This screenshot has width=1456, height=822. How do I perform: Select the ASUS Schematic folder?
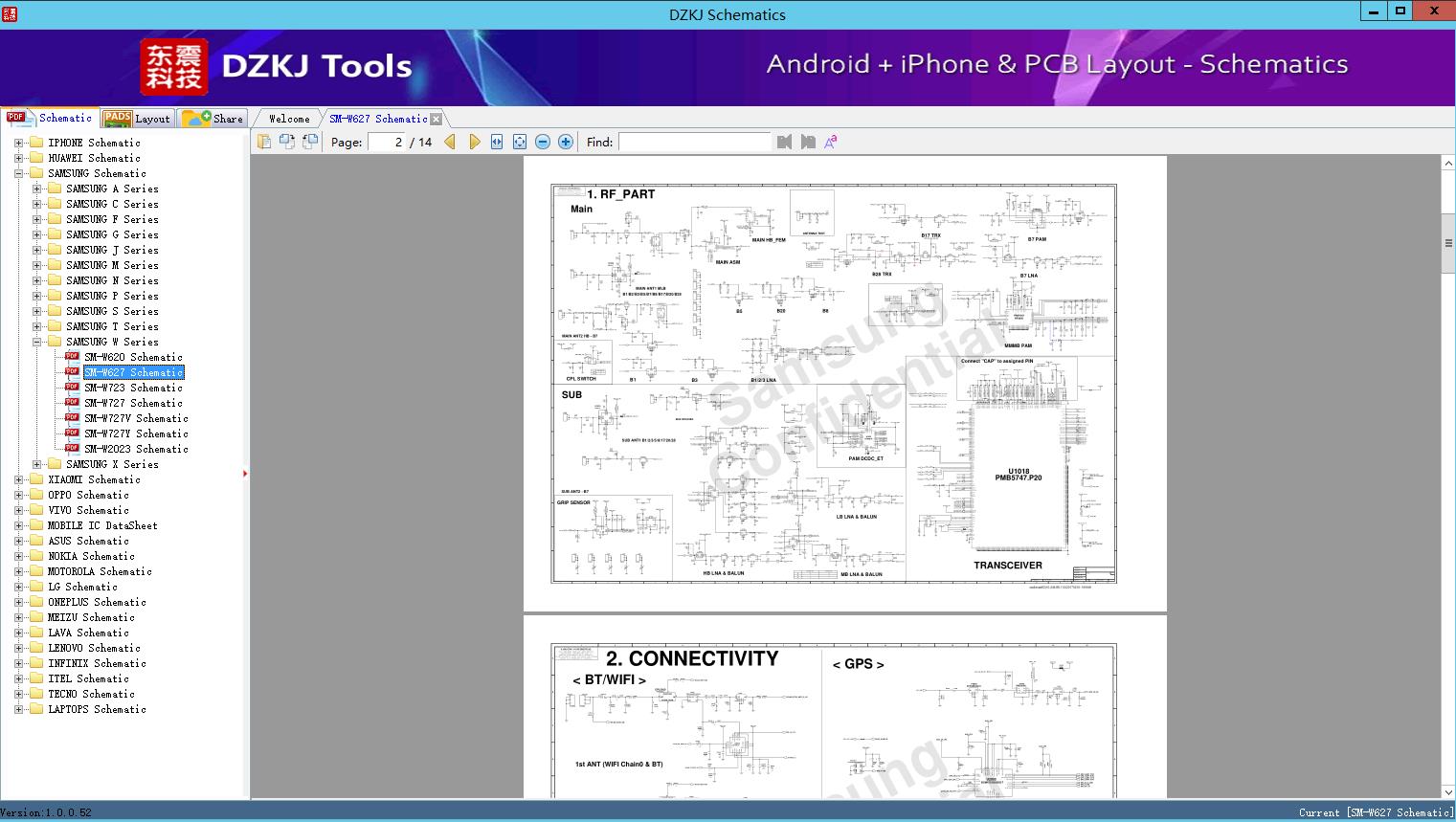coord(88,541)
